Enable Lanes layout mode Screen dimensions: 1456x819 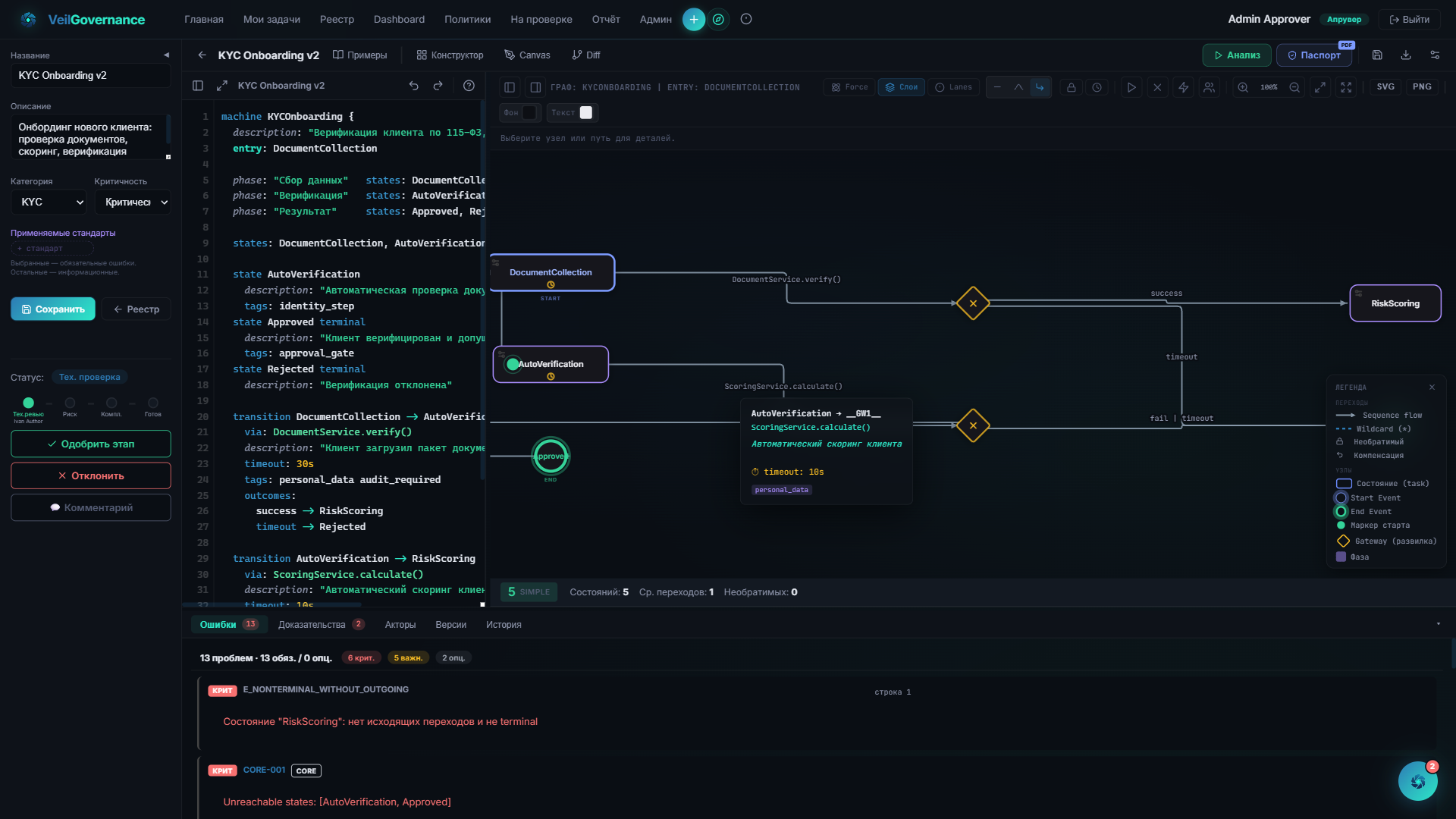[x=953, y=87]
